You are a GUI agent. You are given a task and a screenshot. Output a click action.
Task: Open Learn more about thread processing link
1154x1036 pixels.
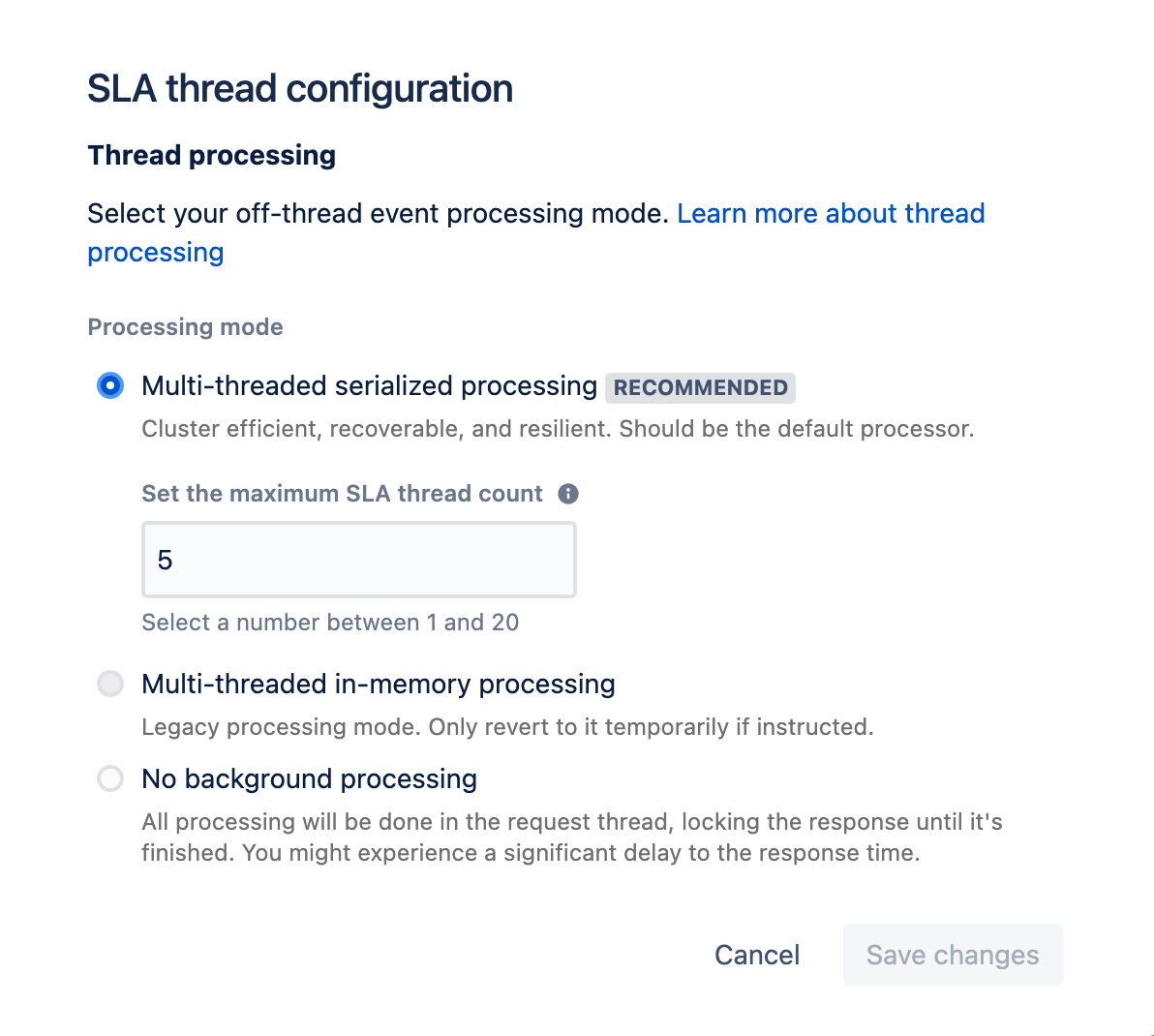pyautogui.click(x=535, y=232)
